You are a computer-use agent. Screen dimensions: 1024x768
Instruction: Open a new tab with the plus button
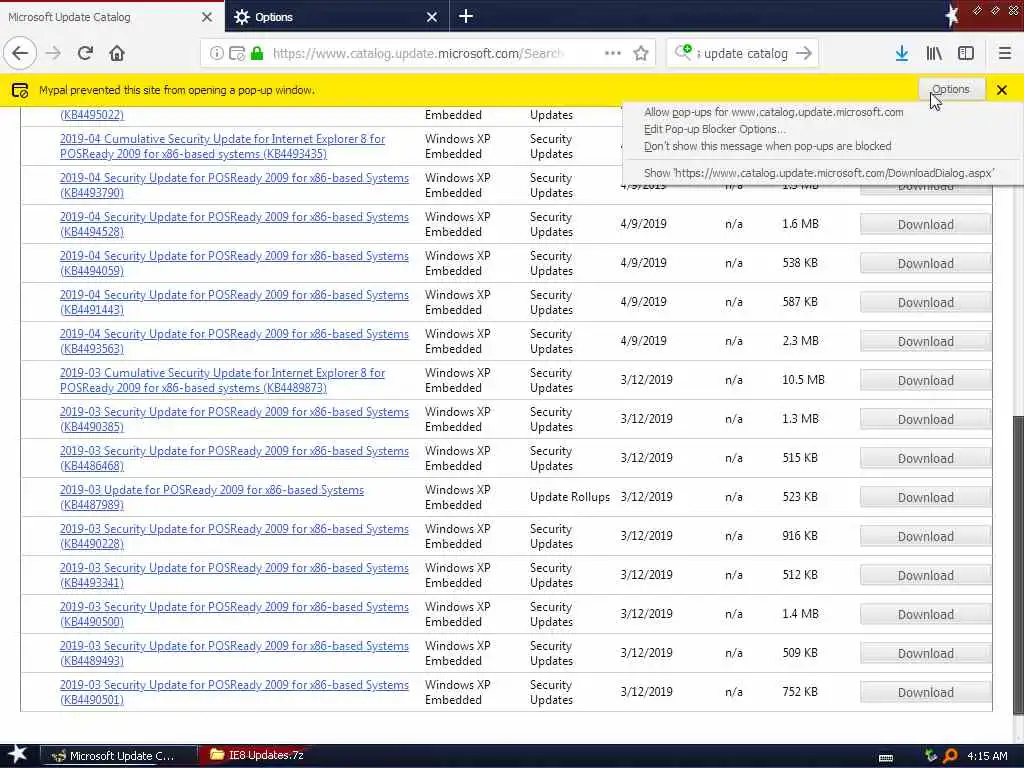tap(466, 16)
